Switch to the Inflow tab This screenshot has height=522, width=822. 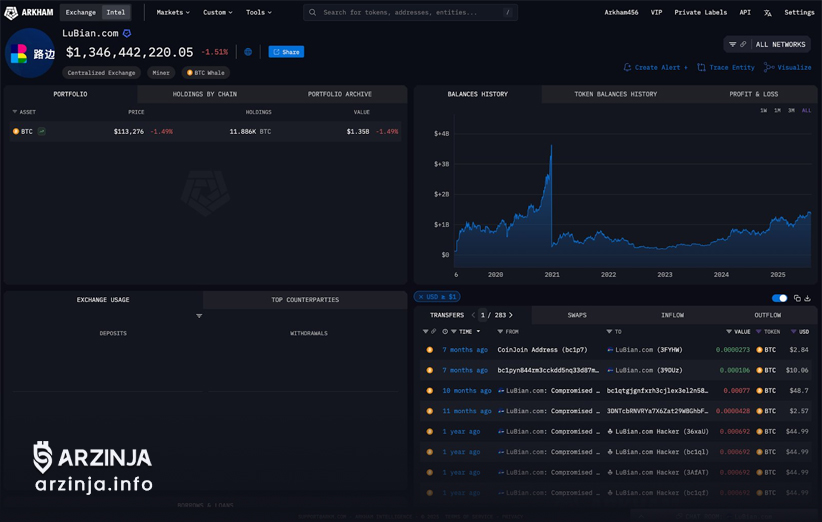coord(673,316)
